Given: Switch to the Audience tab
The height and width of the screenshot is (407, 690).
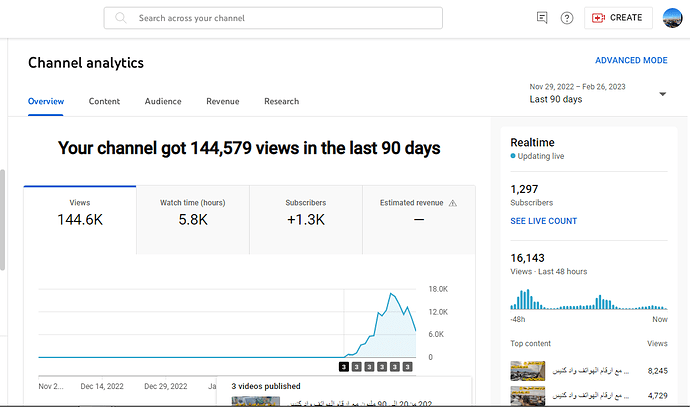Looking at the screenshot, I should click(x=163, y=101).
